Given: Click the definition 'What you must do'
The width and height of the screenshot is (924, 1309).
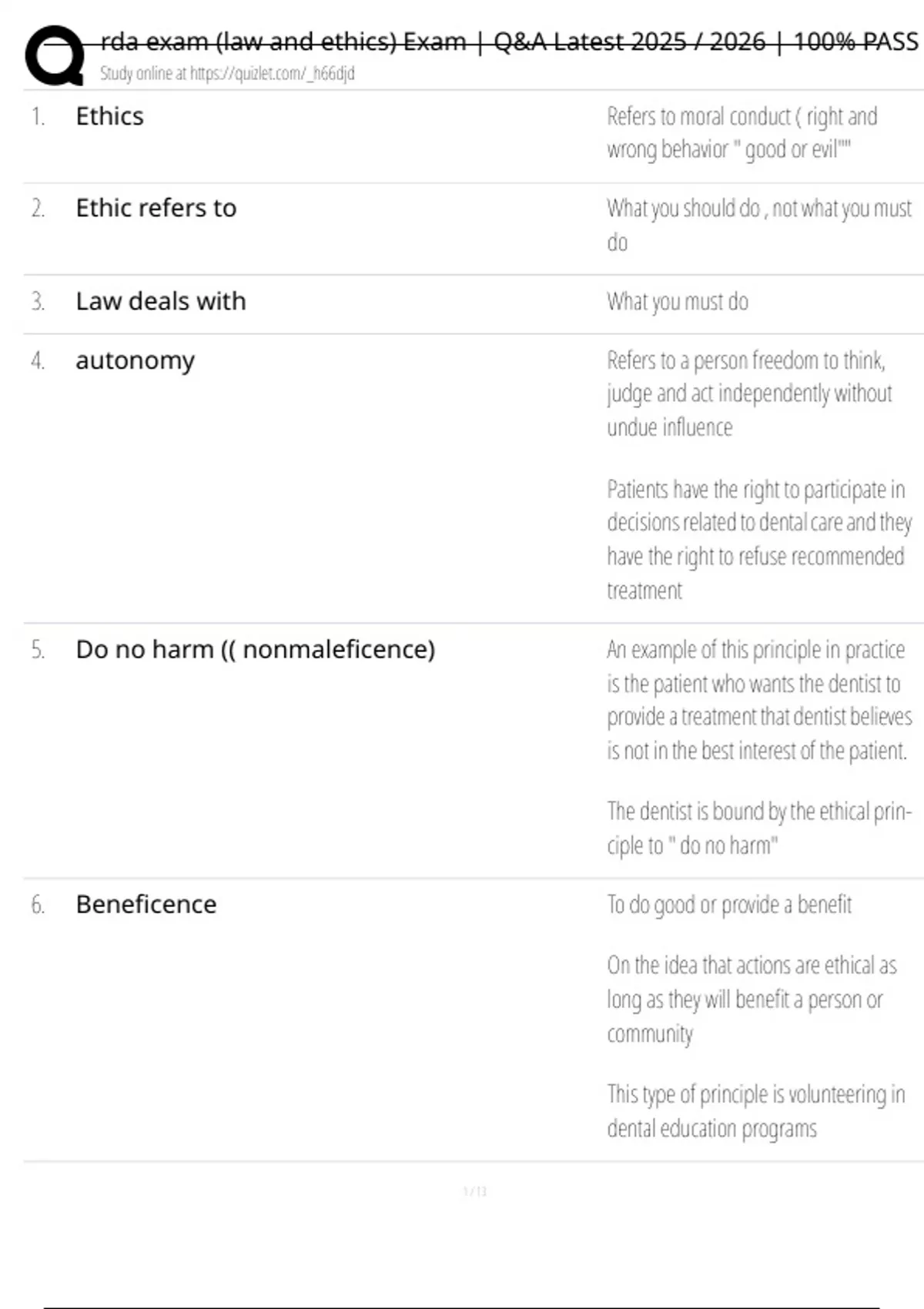Looking at the screenshot, I should coord(677,302).
